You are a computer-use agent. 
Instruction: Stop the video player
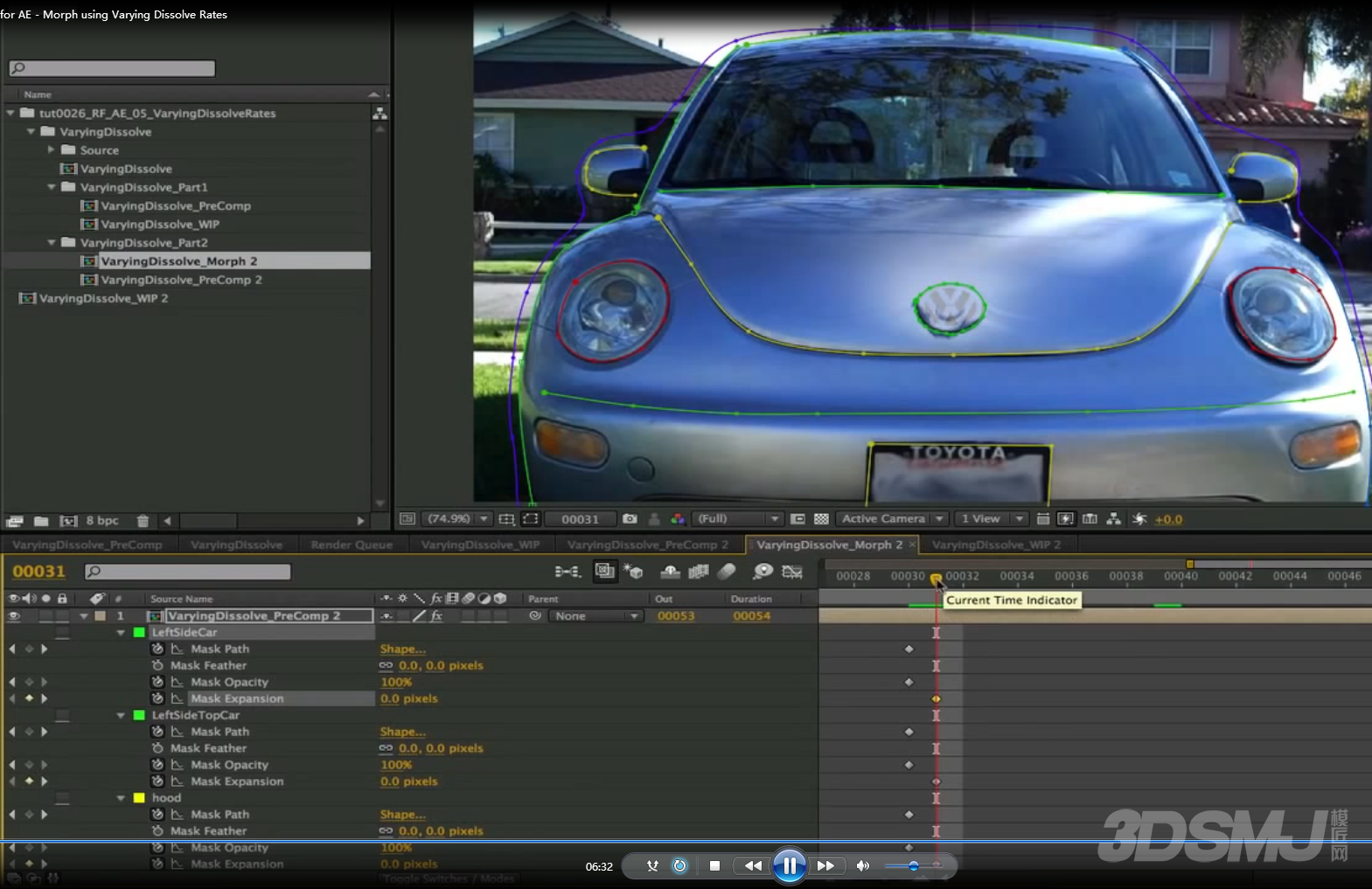(714, 865)
